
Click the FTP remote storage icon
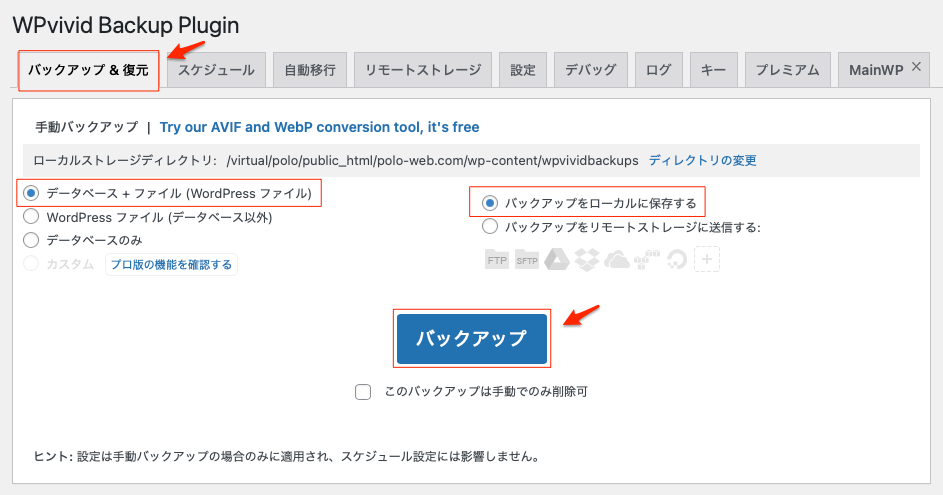pyautogui.click(x=497, y=260)
